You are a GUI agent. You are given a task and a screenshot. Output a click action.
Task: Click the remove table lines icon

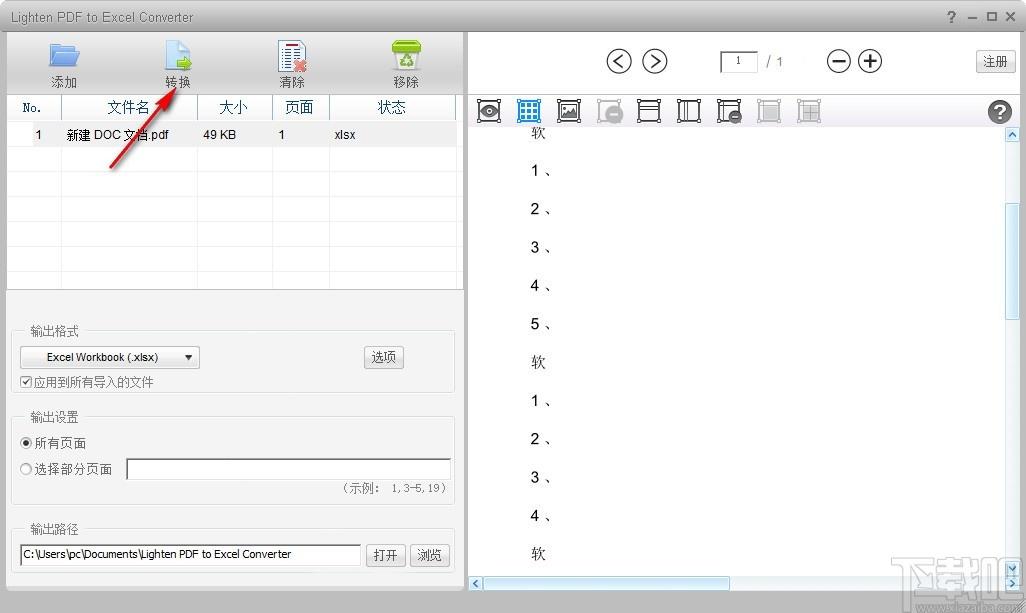(729, 111)
